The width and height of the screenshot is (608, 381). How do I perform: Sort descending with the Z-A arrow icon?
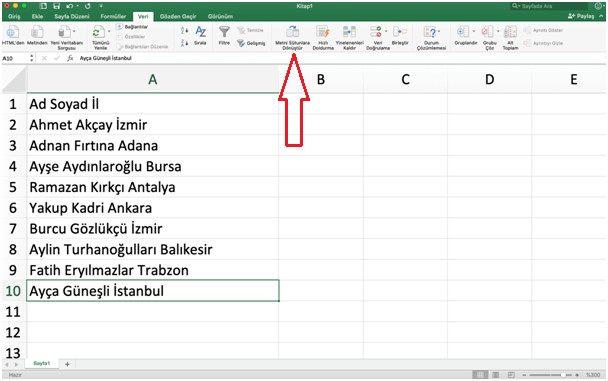[x=185, y=43]
